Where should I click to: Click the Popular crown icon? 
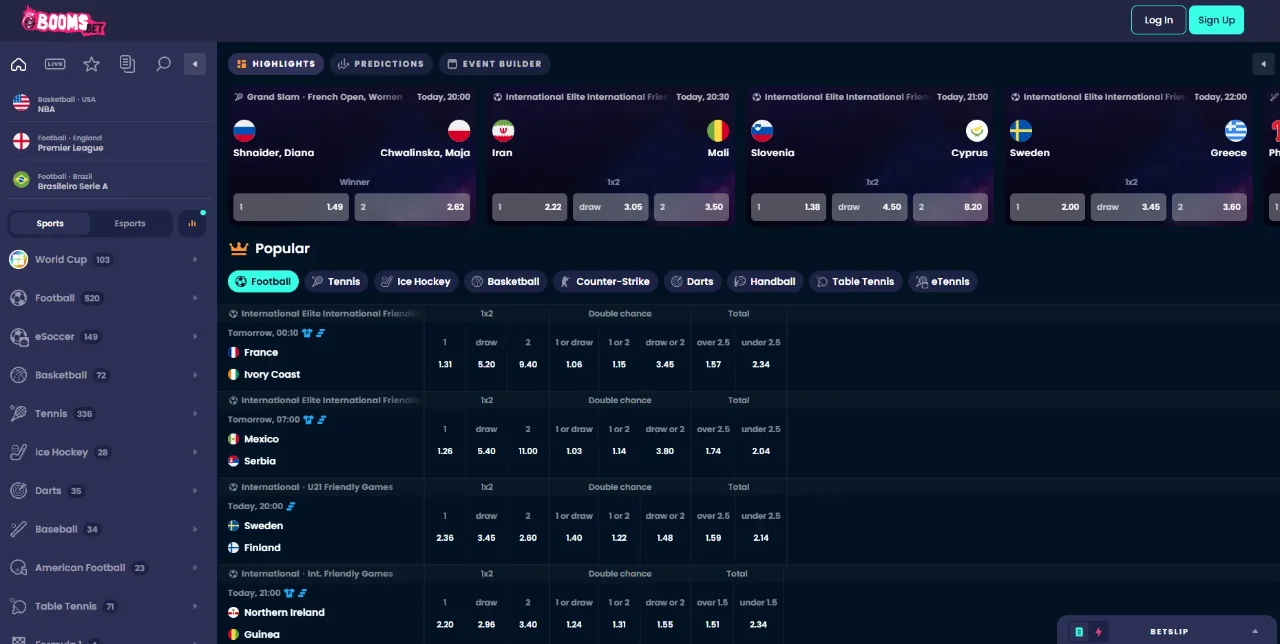238,248
